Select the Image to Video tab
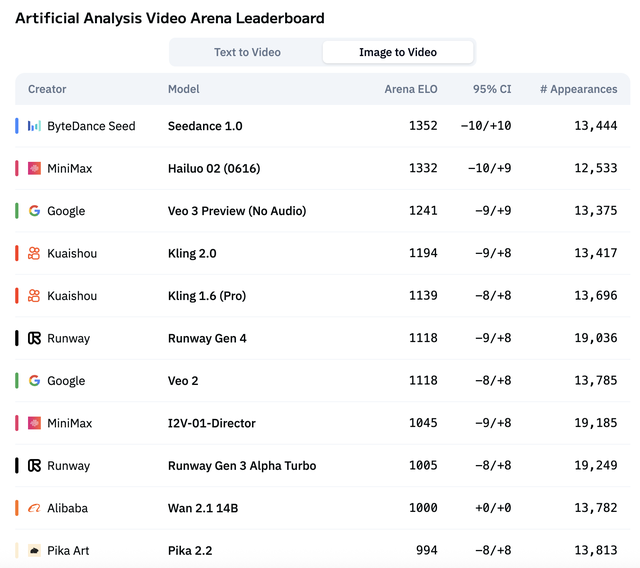This screenshot has height=568, width=640. (398, 52)
